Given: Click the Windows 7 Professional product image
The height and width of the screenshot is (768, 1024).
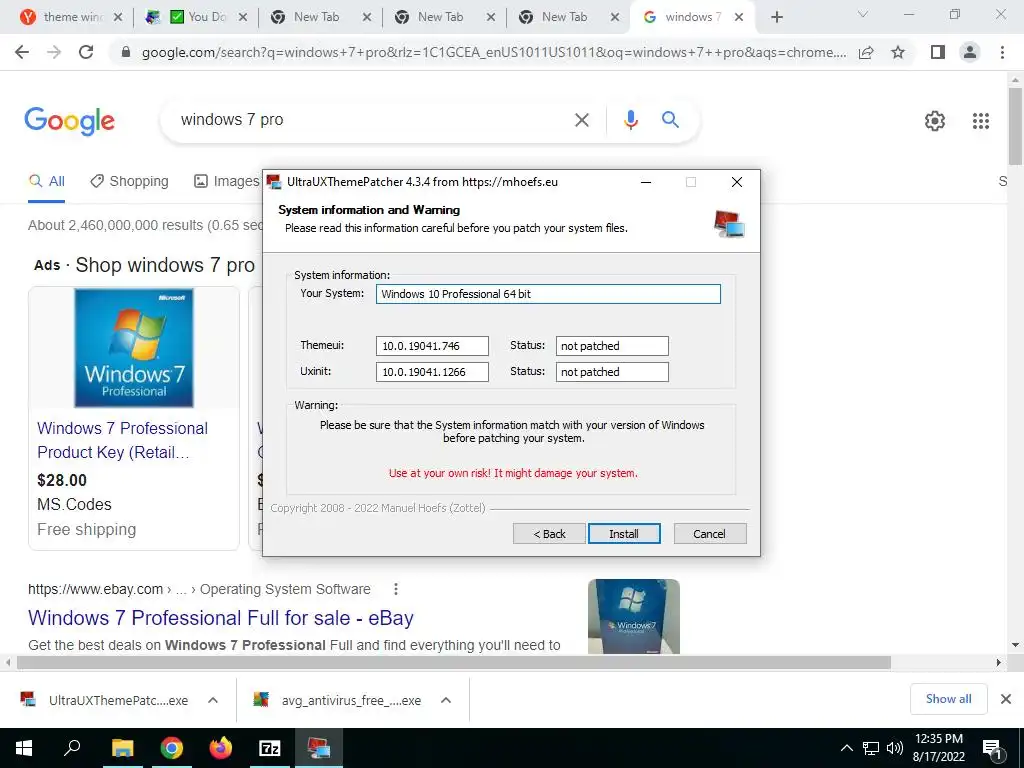Looking at the screenshot, I should pos(134,348).
